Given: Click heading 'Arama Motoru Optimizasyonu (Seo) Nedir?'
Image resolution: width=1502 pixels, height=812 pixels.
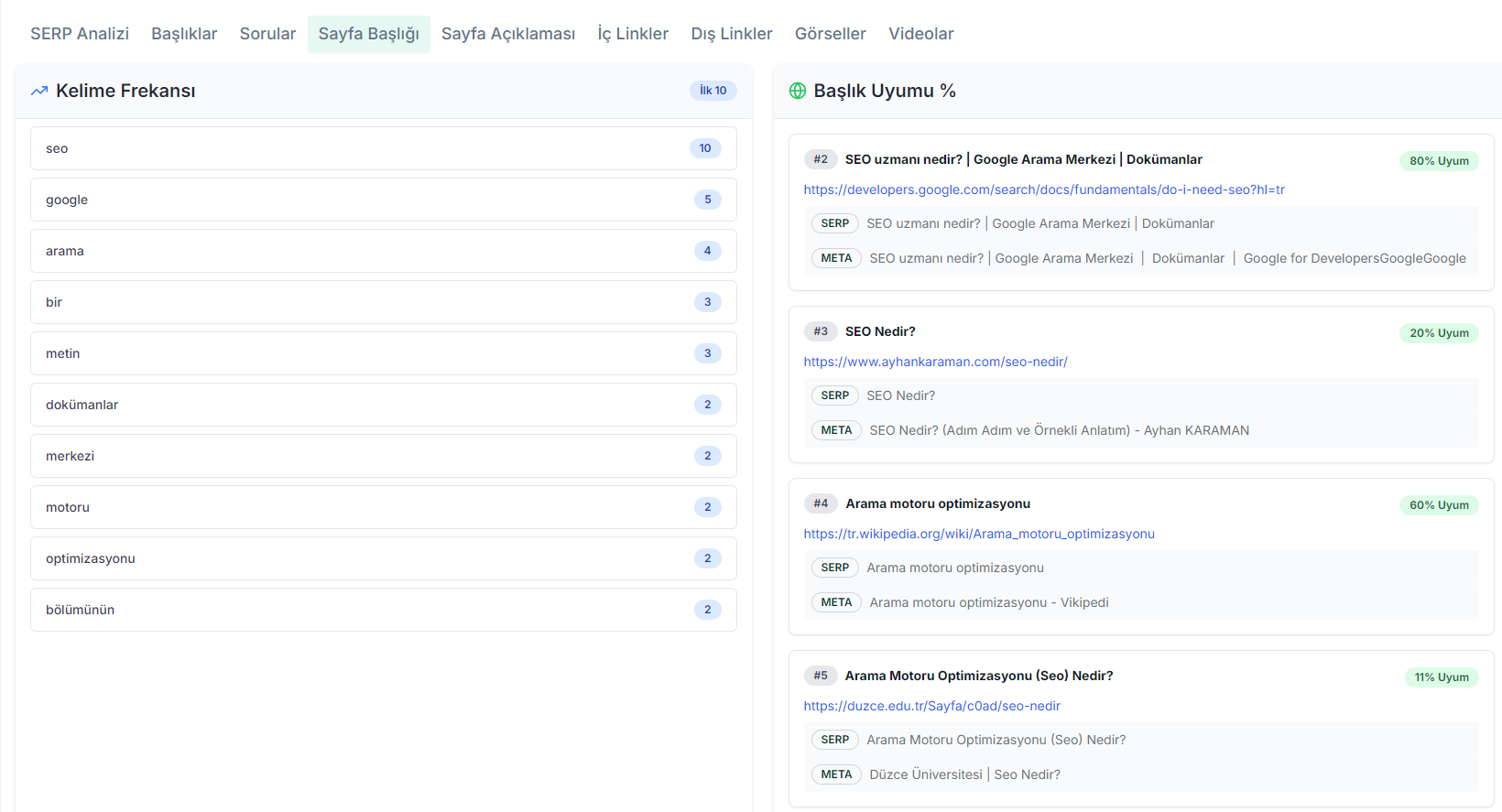Looking at the screenshot, I should coord(979,676).
